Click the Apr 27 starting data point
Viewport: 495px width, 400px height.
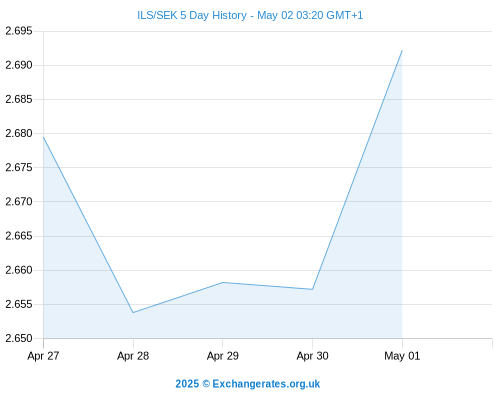coord(44,137)
